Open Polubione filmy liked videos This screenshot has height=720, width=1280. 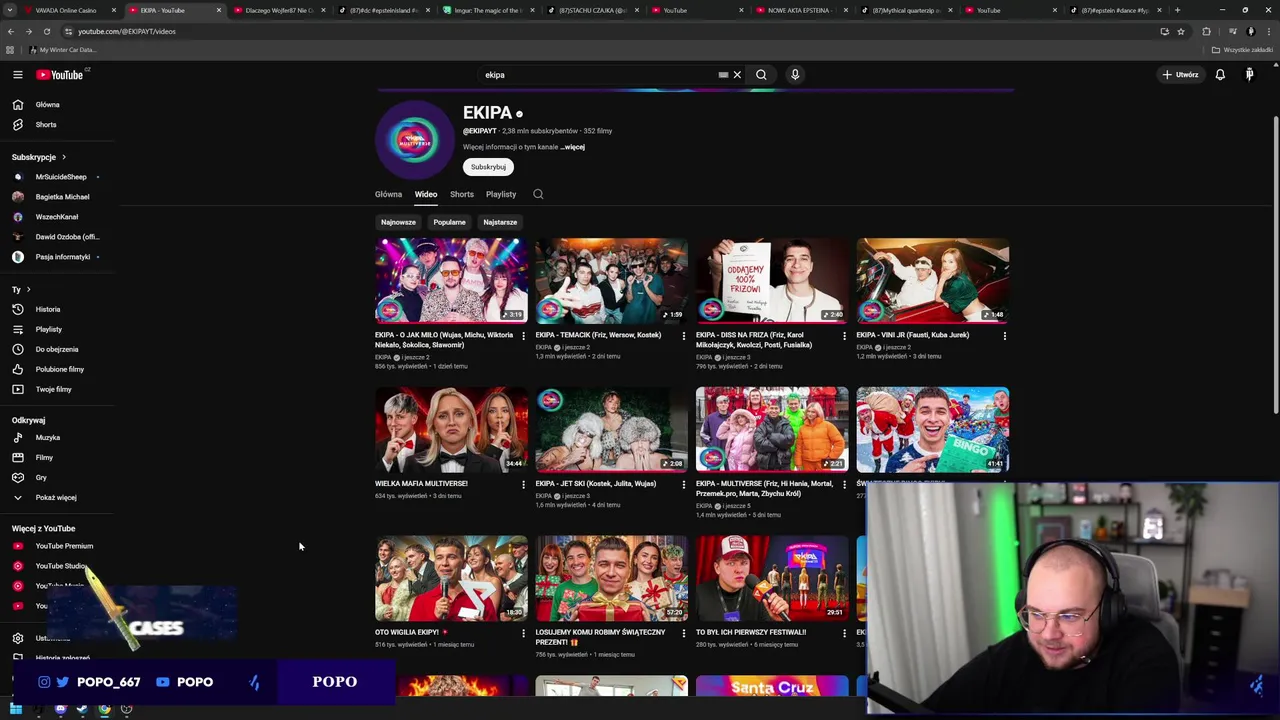pos(60,369)
